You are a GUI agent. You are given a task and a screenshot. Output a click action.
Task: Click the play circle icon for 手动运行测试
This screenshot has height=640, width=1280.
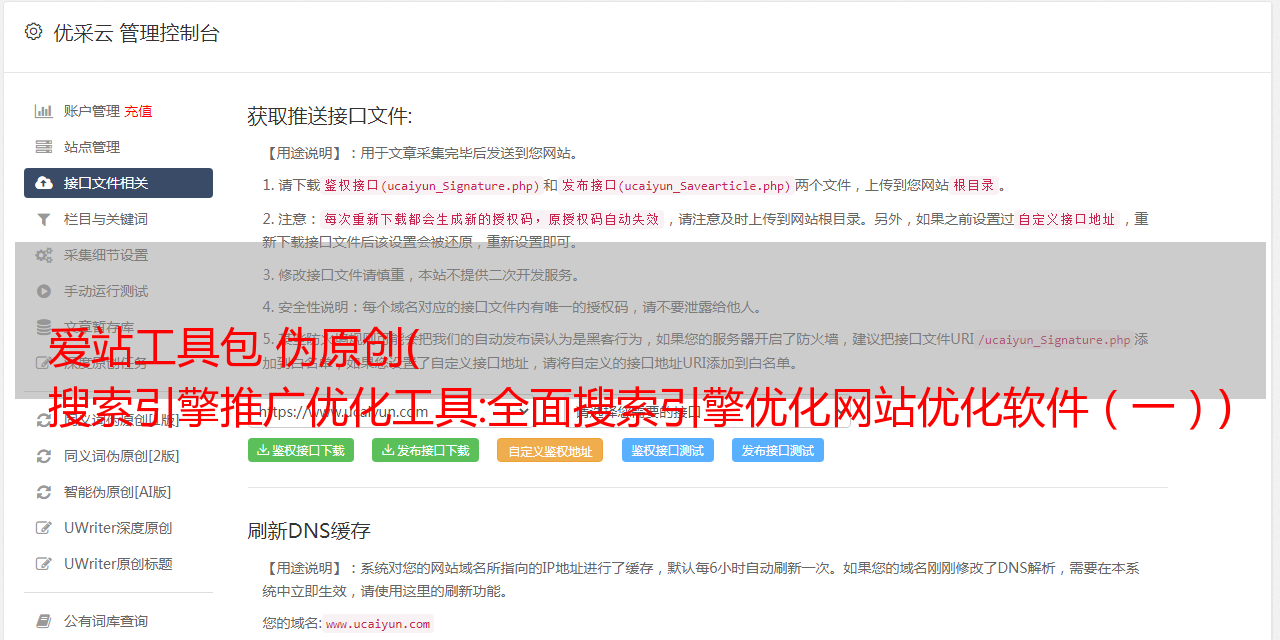(x=44, y=291)
